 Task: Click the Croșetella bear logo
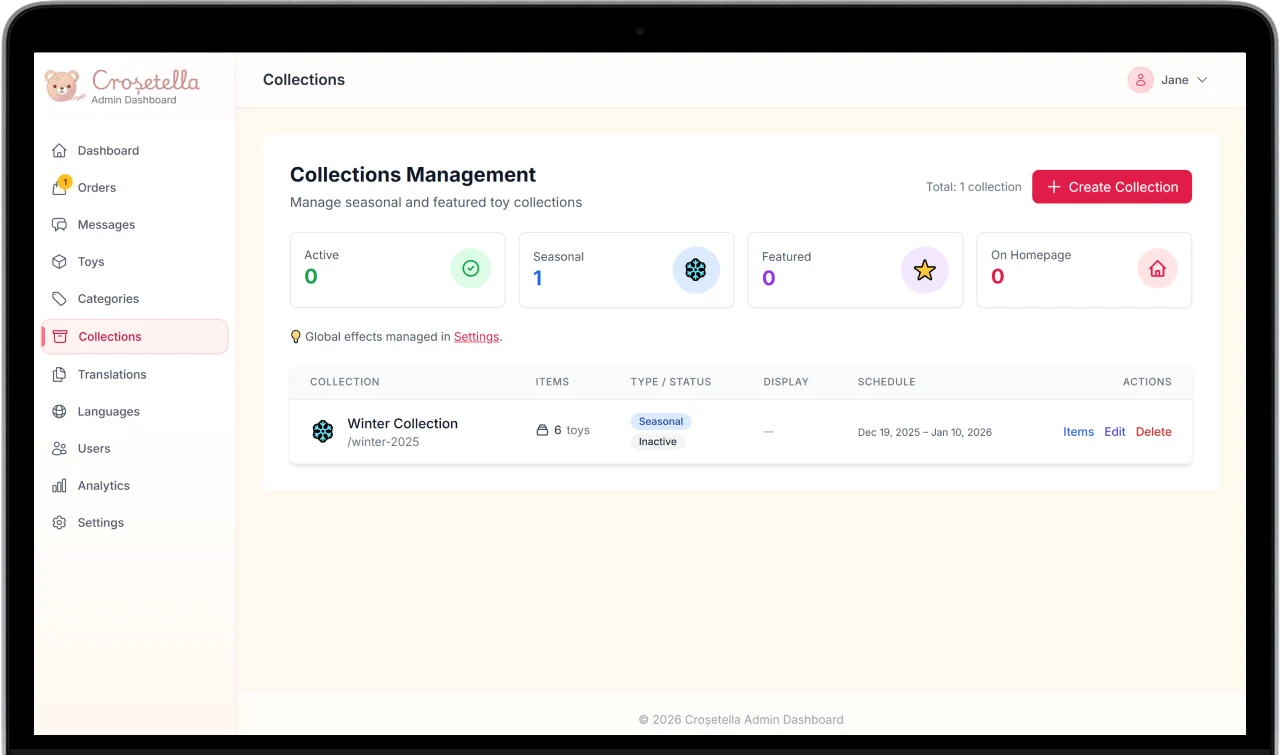pos(62,86)
